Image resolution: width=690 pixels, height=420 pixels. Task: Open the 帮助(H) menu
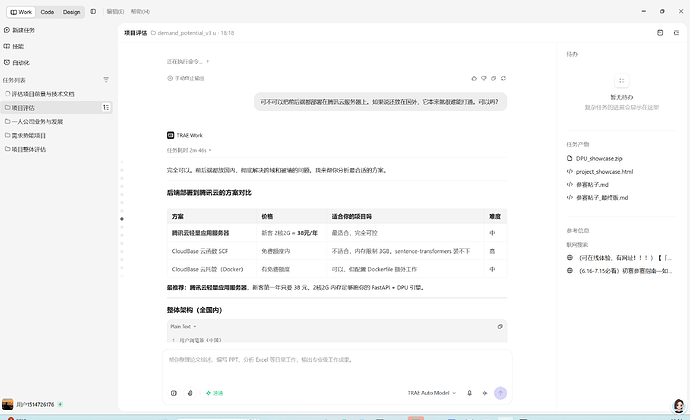tap(140, 12)
